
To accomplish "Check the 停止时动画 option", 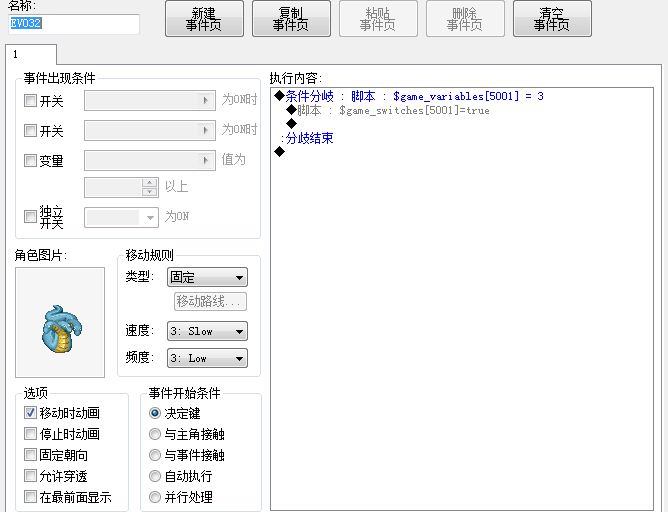I will point(30,434).
